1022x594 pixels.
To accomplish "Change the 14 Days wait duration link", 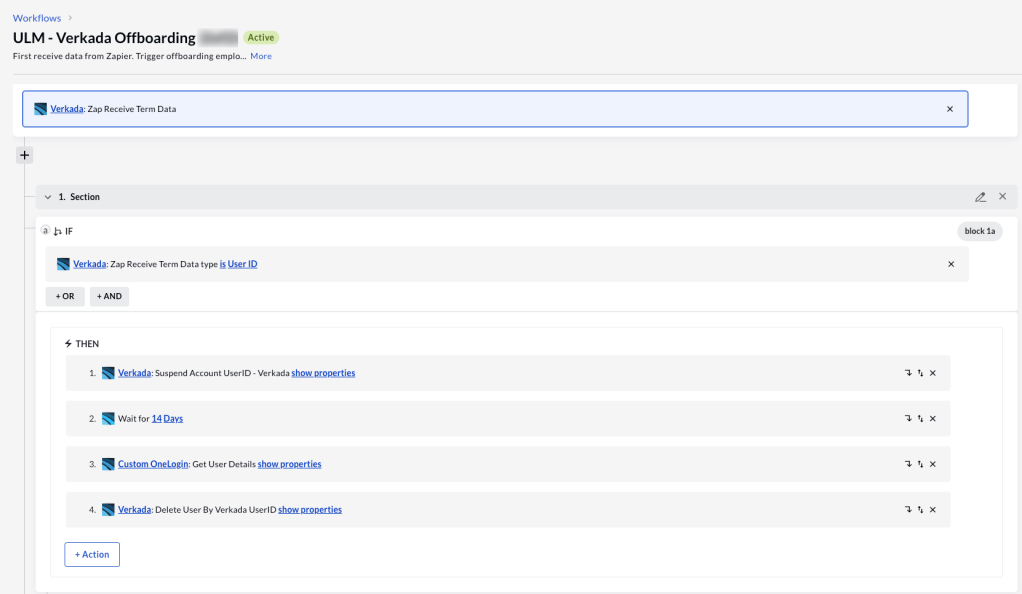I will coord(167,419).
